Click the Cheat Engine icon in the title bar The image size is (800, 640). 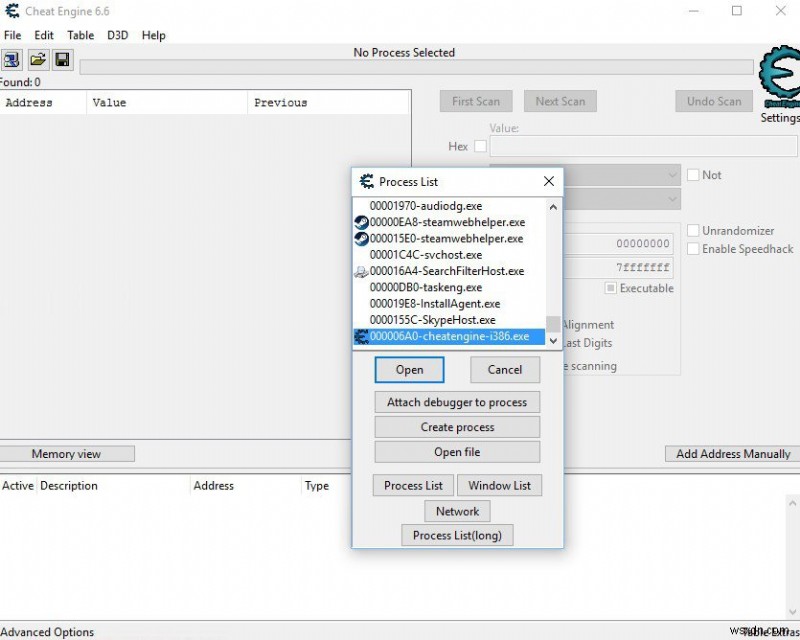10,11
